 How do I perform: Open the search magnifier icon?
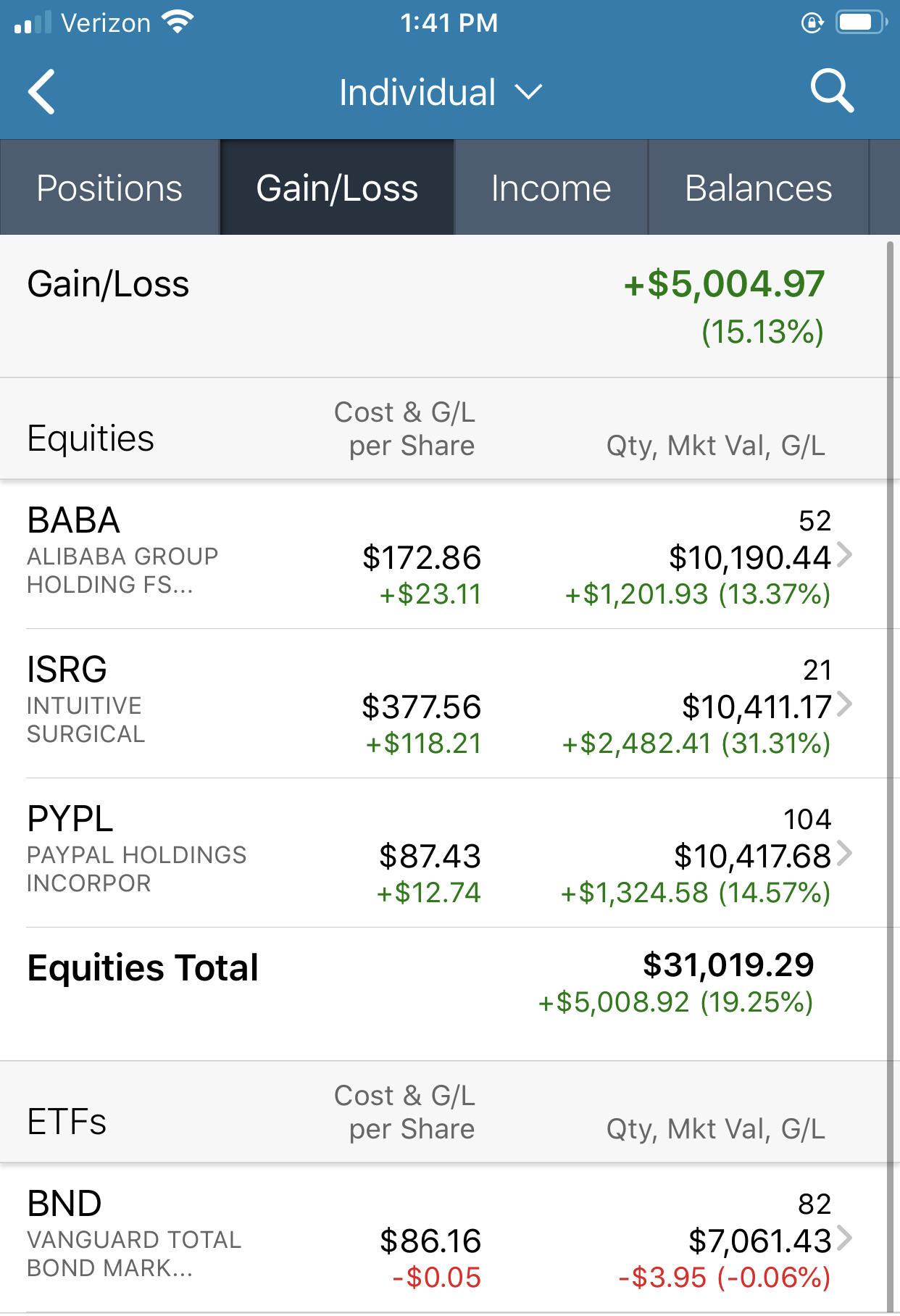(832, 91)
